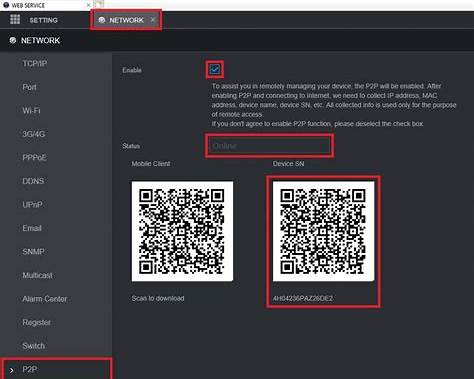474x379 pixels.
Task: Open Email settings
Action: click(32, 228)
